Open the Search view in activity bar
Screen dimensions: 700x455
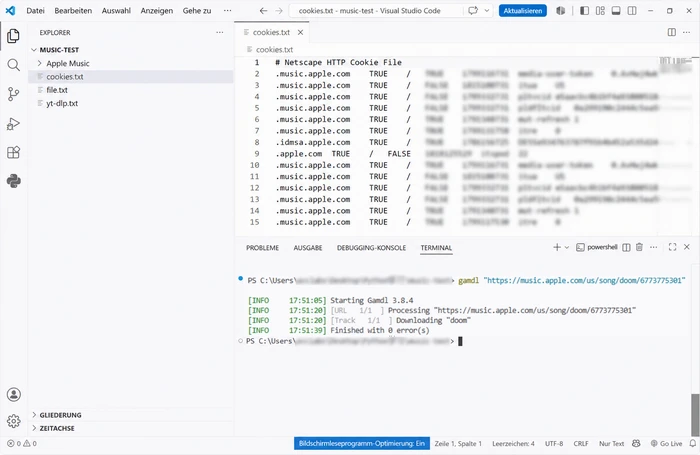pyautogui.click(x=13, y=65)
